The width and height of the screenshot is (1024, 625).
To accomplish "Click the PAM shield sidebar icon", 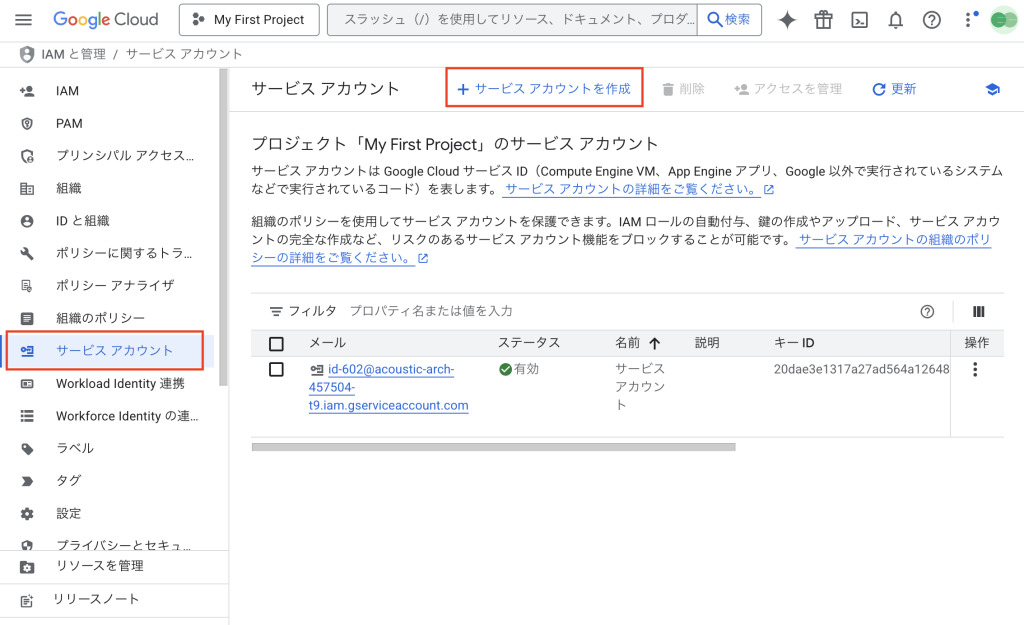I will tap(27, 123).
